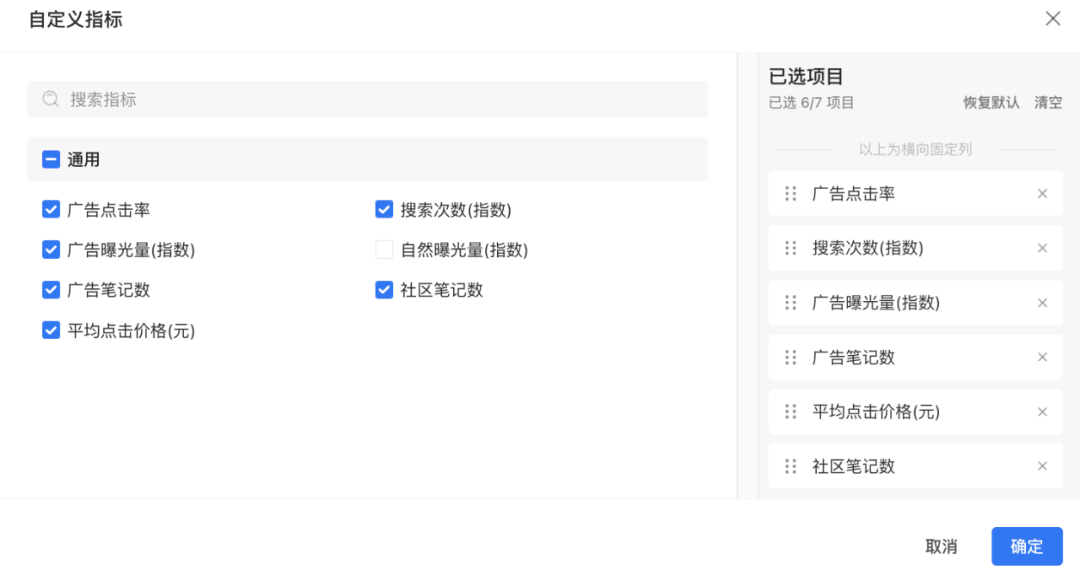The image size is (1080, 581).
Task: Click 恢复默认 to restore defaults
Action: point(991,103)
